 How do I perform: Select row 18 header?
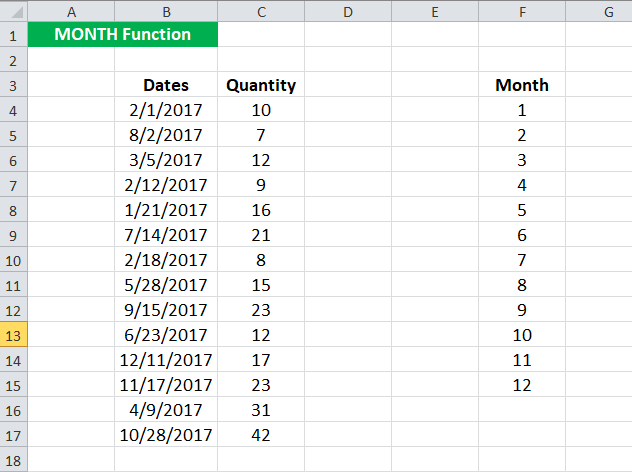(13, 460)
